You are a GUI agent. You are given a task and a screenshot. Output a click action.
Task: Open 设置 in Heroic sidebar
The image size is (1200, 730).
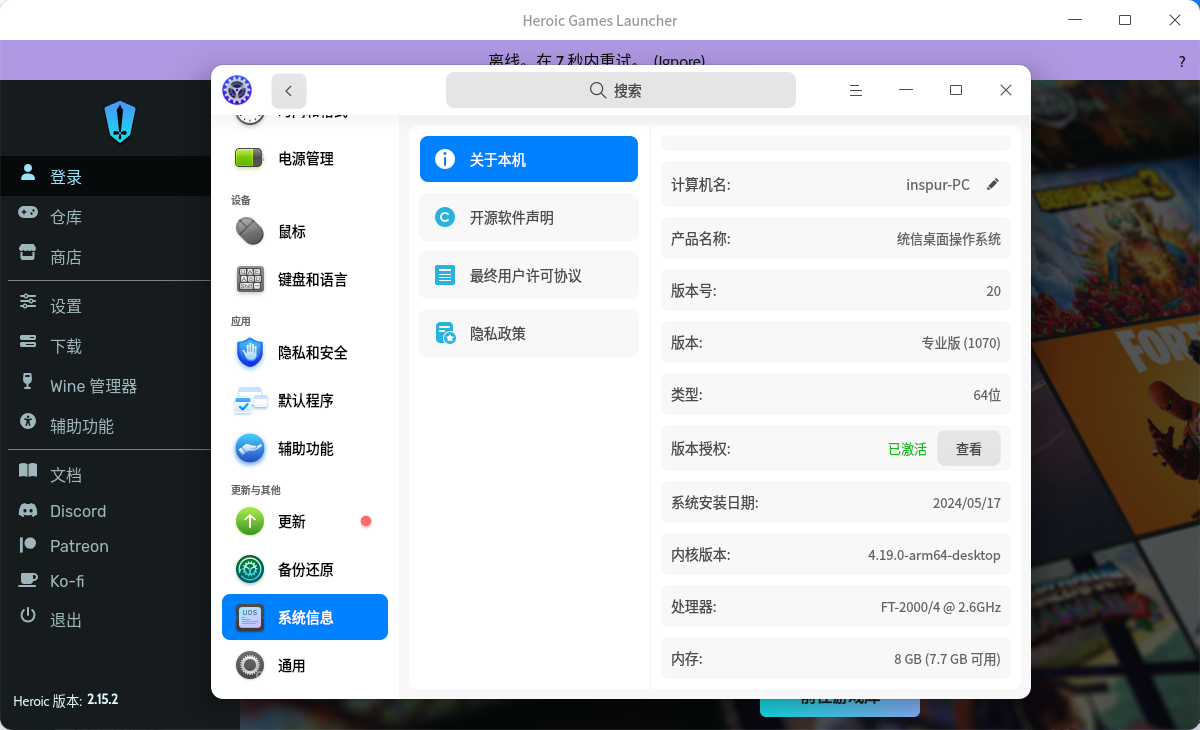(x=66, y=306)
